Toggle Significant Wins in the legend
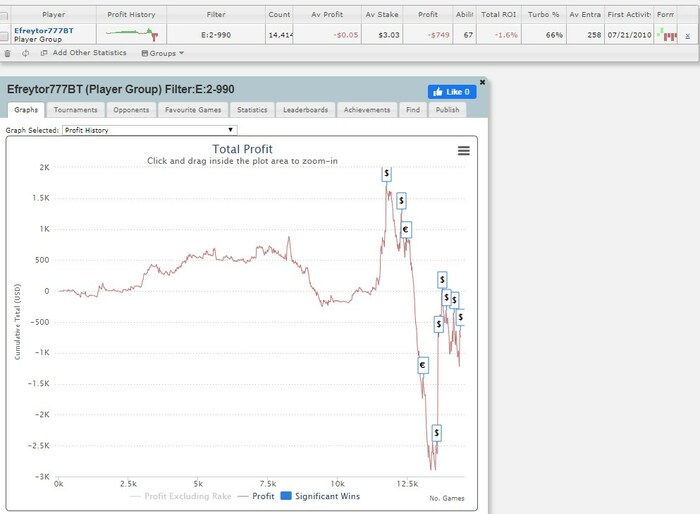The height and width of the screenshot is (514, 700). (x=320, y=496)
